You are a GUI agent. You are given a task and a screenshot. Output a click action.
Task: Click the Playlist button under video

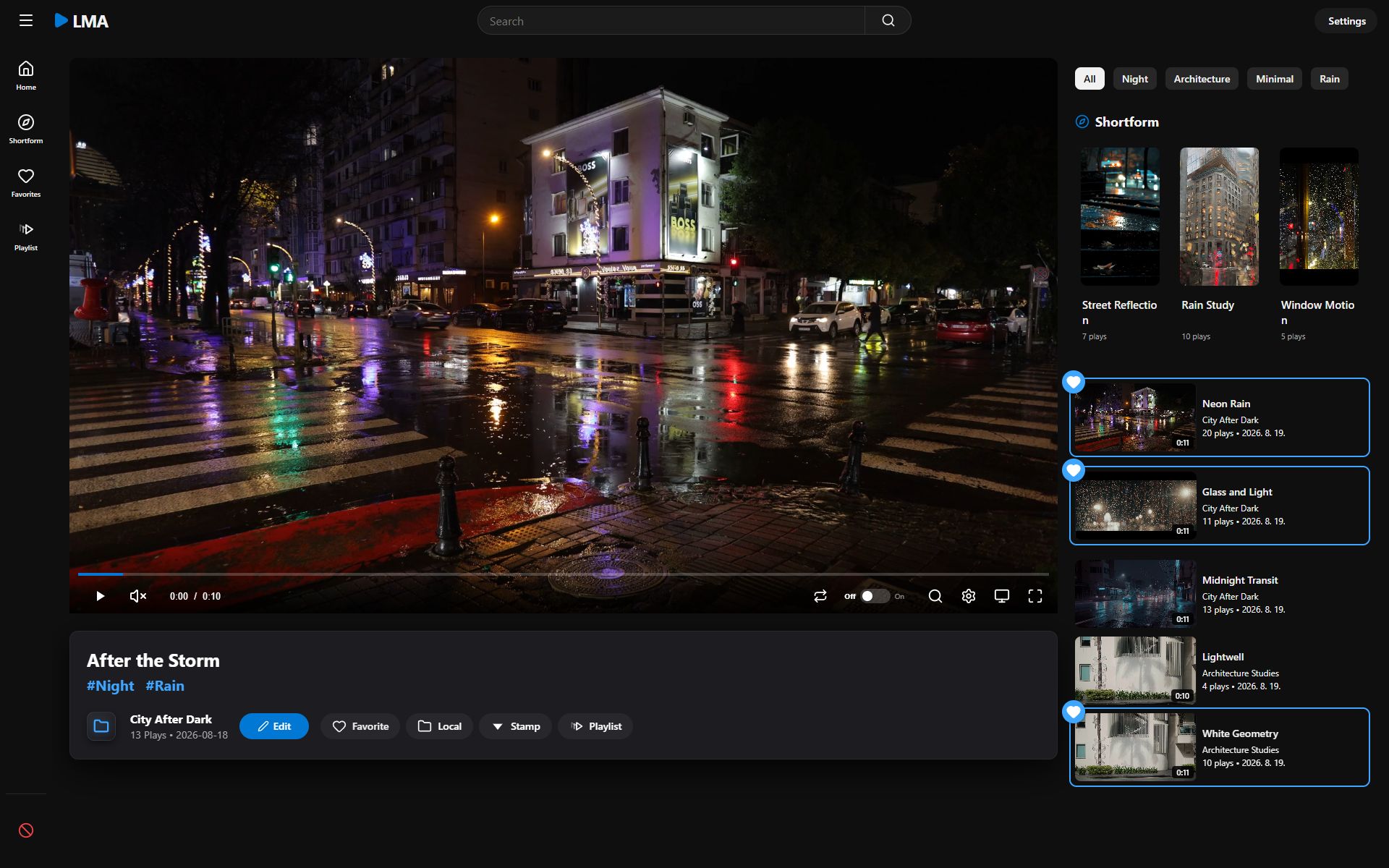point(595,726)
